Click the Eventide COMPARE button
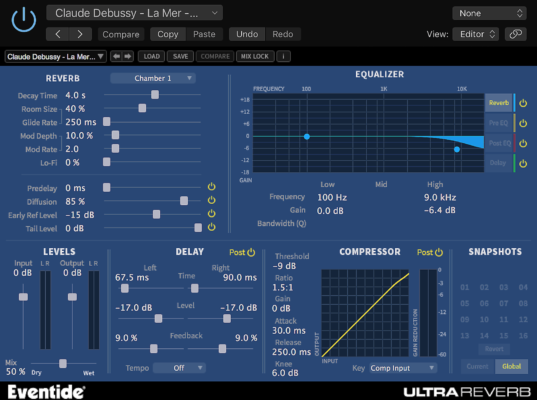537x400 pixels. [x=215, y=57]
